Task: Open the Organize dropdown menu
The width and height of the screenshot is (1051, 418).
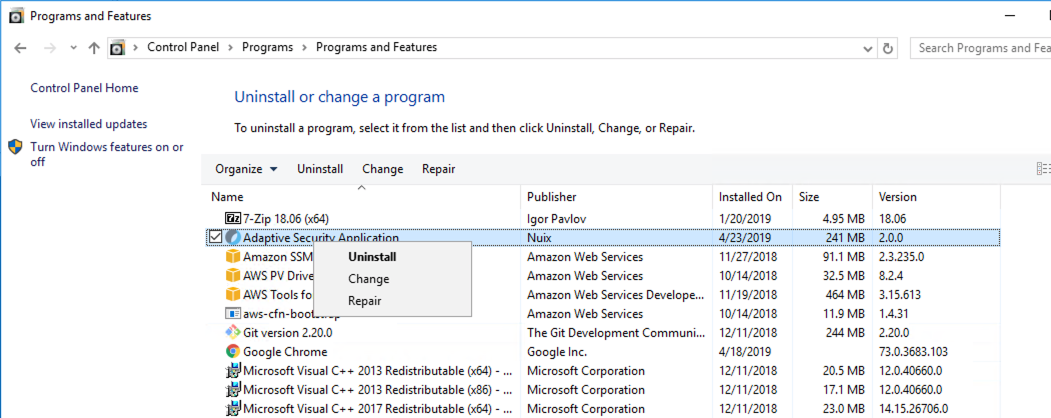Action: (246, 169)
